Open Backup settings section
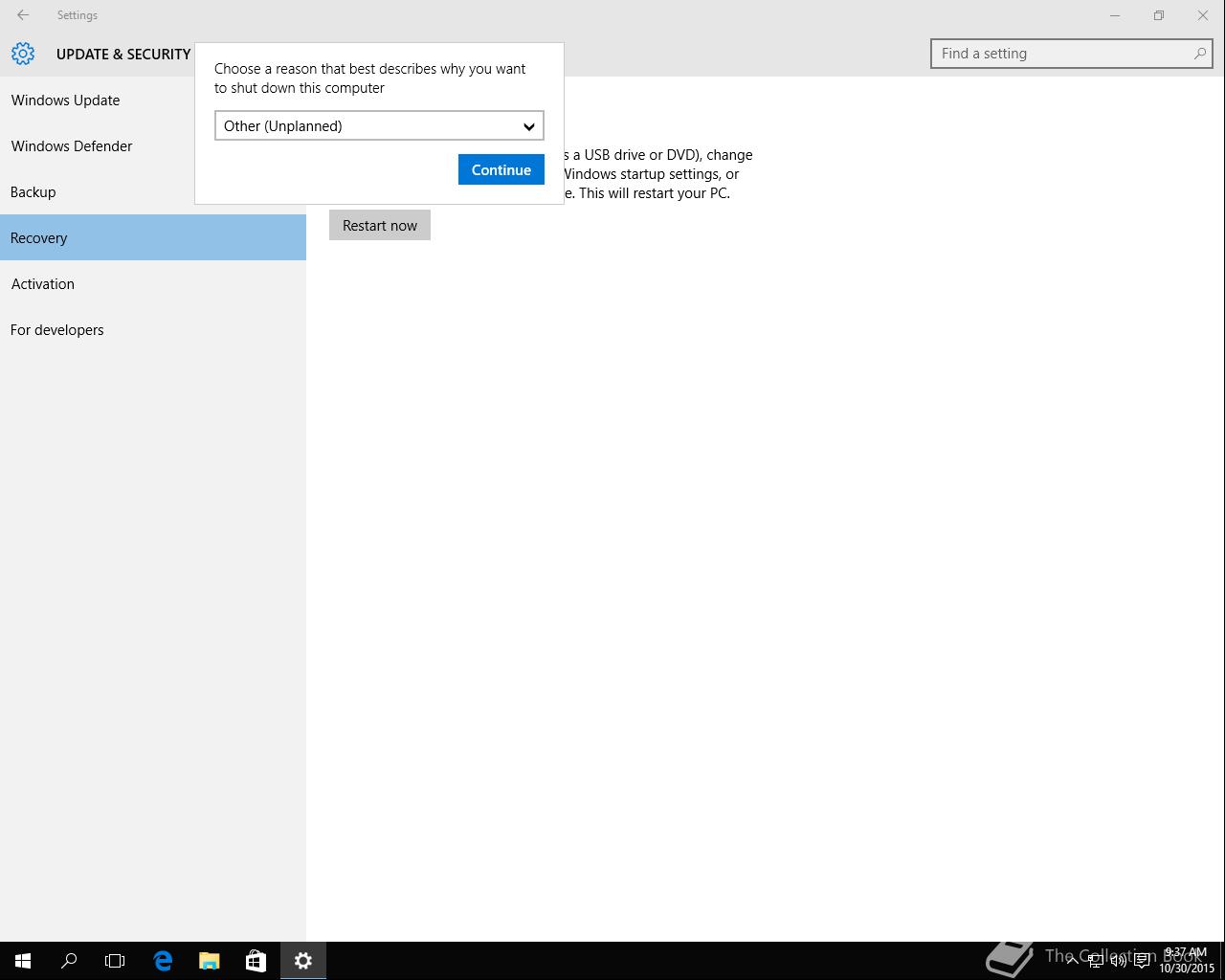Image resolution: width=1225 pixels, height=980 pixels. point(153,191)
